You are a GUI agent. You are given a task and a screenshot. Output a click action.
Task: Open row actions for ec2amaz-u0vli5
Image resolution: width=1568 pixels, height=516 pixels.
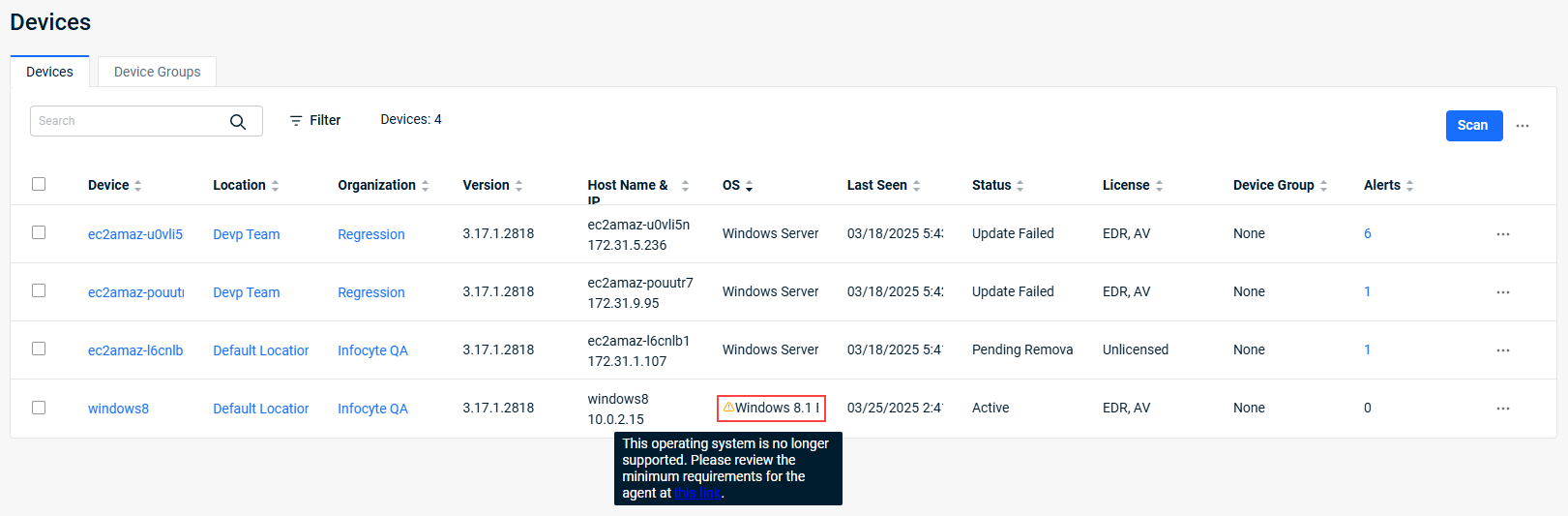click(x=1503, y=234)
